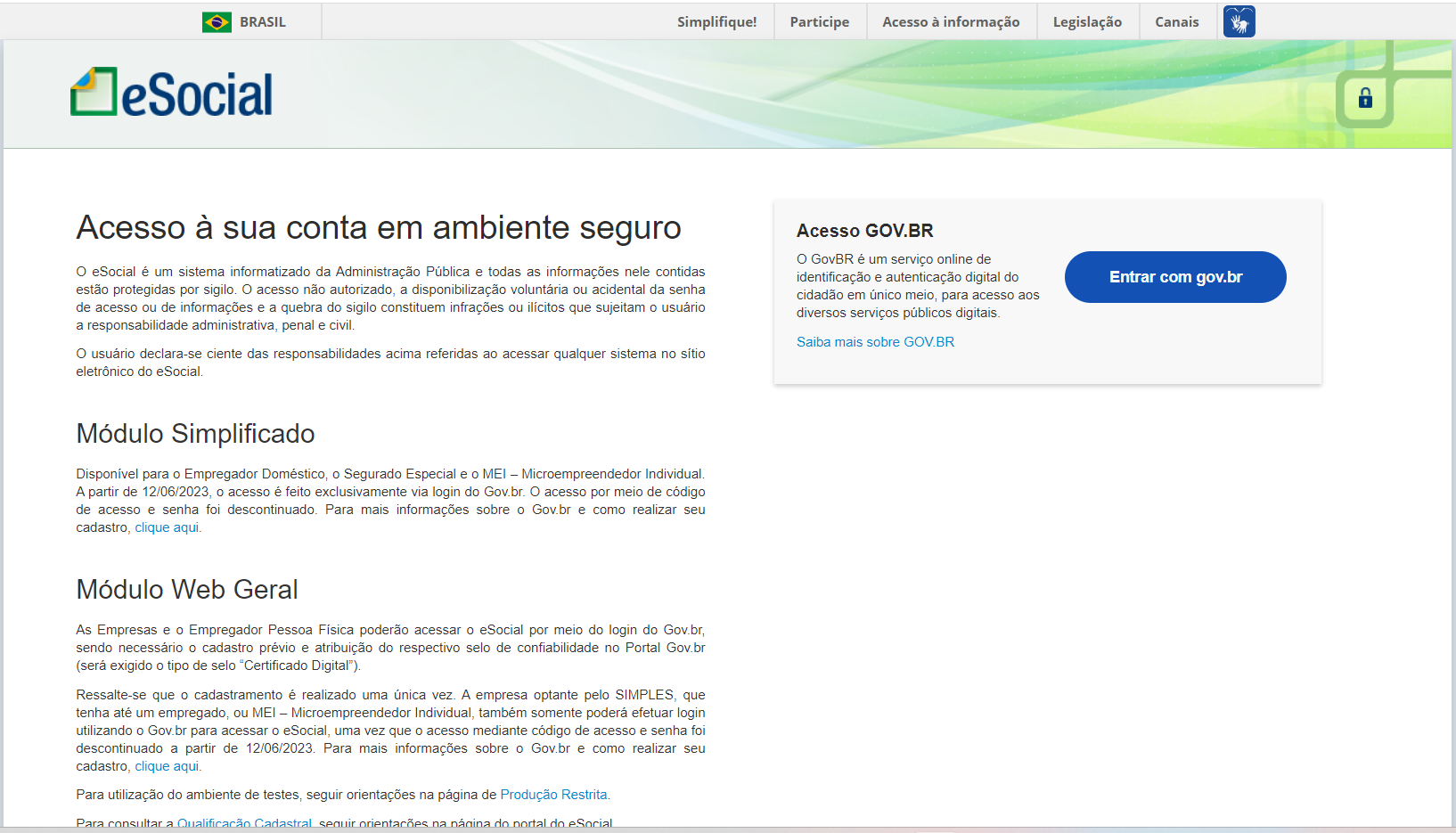Click 'clique aqui' under Módulo Simplificado

coord(167,527)
